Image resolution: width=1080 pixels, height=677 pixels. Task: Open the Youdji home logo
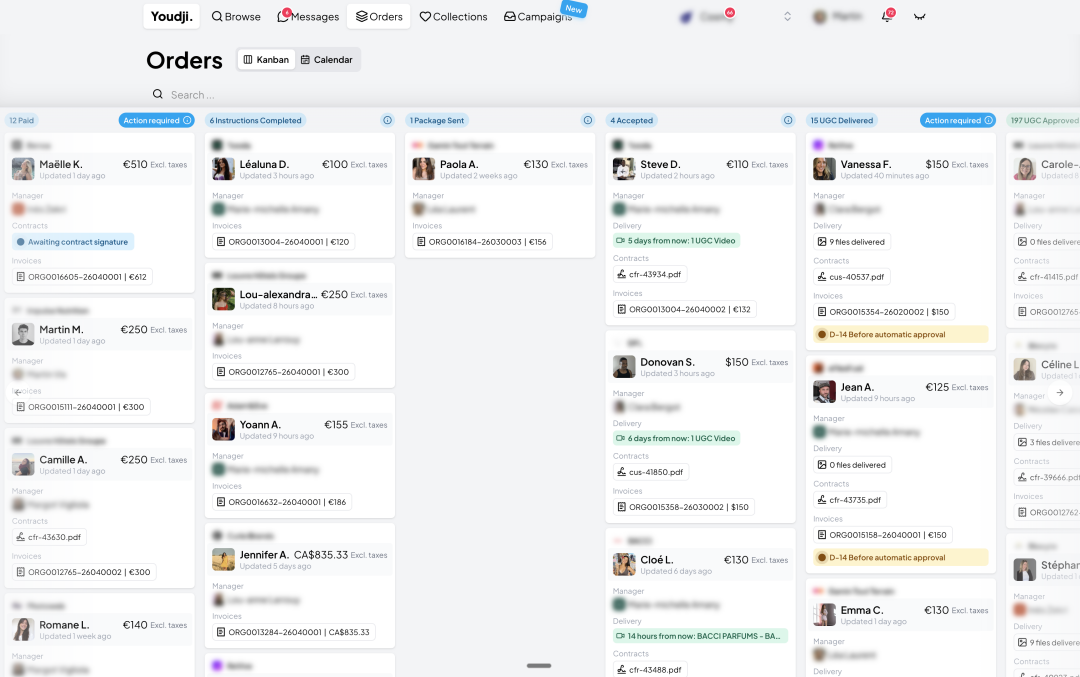172,16
